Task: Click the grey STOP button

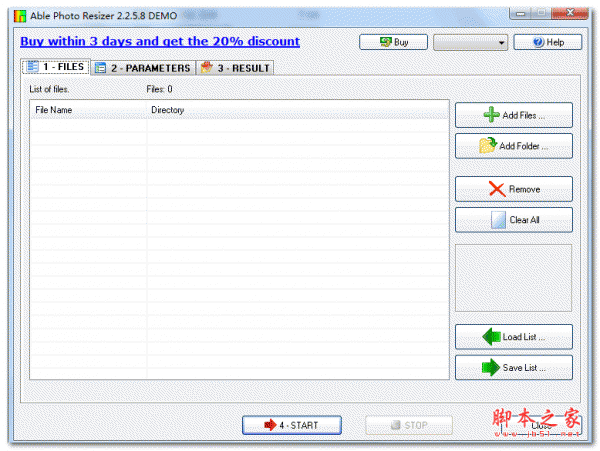Action: click(409, 425)
